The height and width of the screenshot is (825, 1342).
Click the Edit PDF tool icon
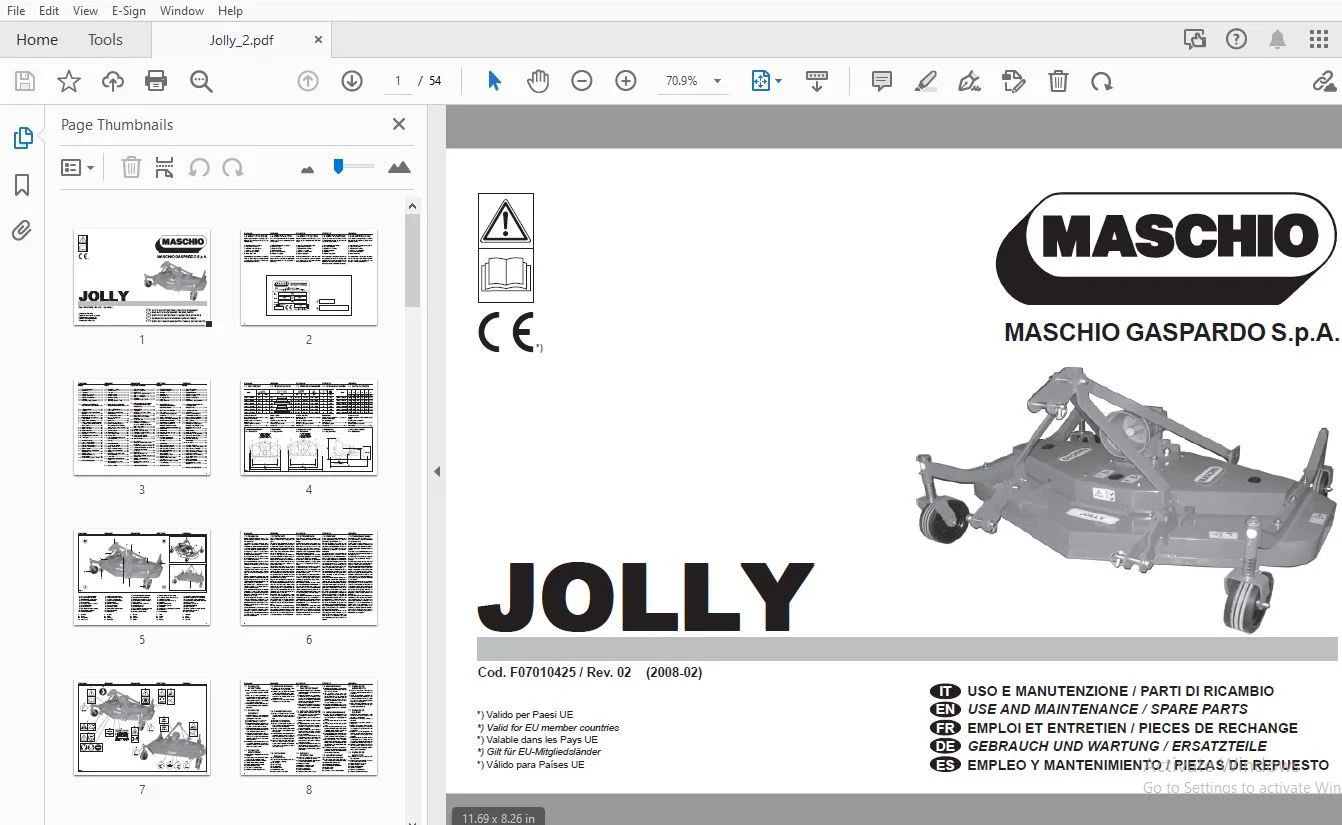click(x=1013, y=81)
